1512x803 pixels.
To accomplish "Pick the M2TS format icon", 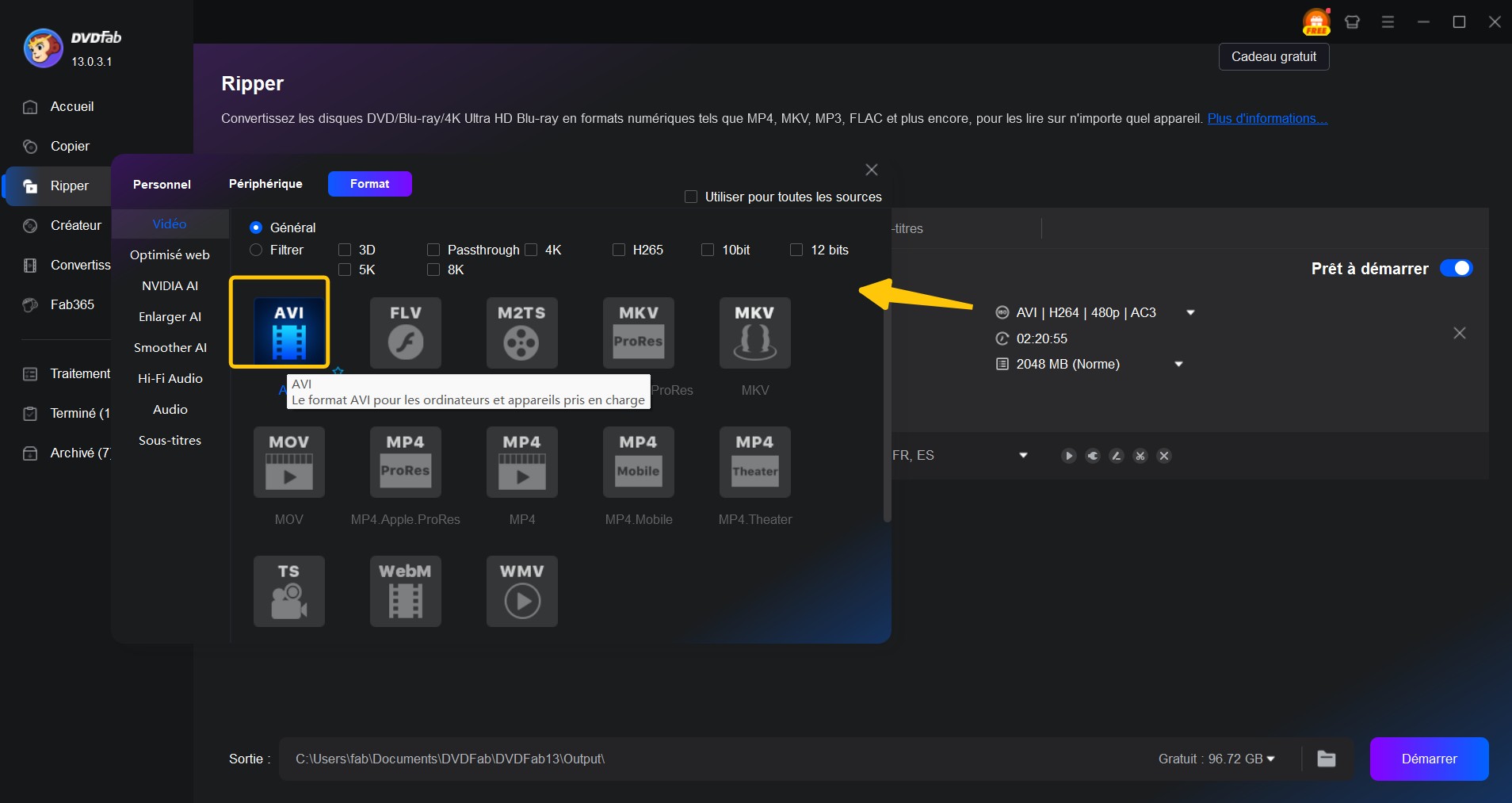I will click(x=521, y=332).
